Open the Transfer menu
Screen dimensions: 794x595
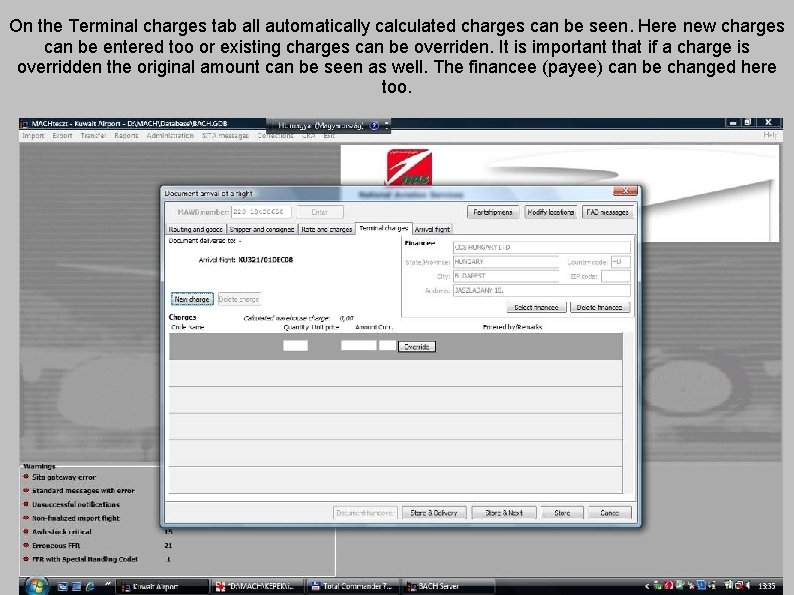coord(93,136)
